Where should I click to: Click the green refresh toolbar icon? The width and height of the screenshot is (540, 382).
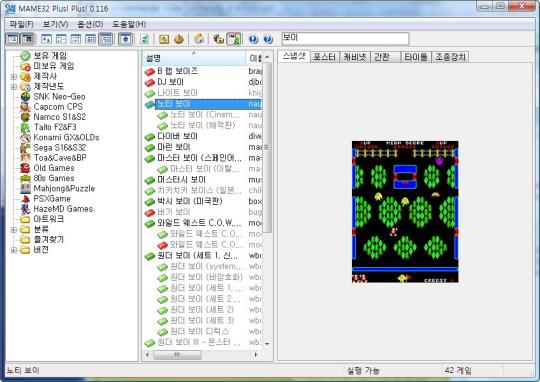pos(144,39)
